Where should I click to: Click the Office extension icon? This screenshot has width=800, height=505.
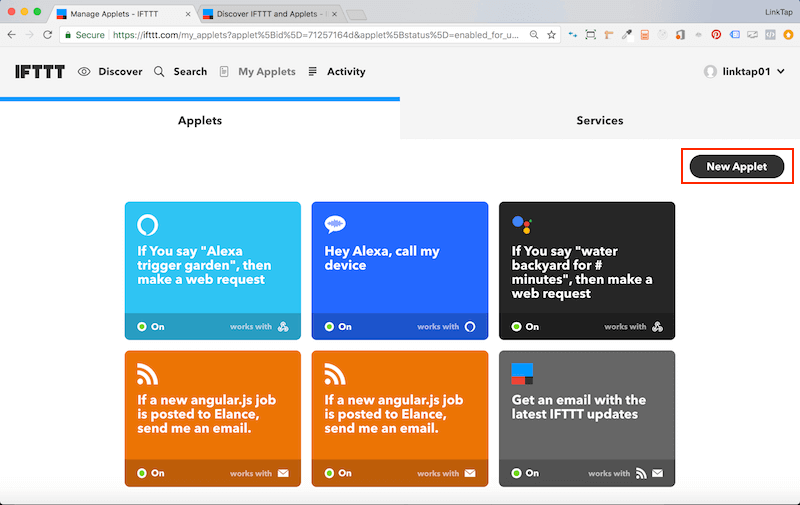(x=680, y=35)
